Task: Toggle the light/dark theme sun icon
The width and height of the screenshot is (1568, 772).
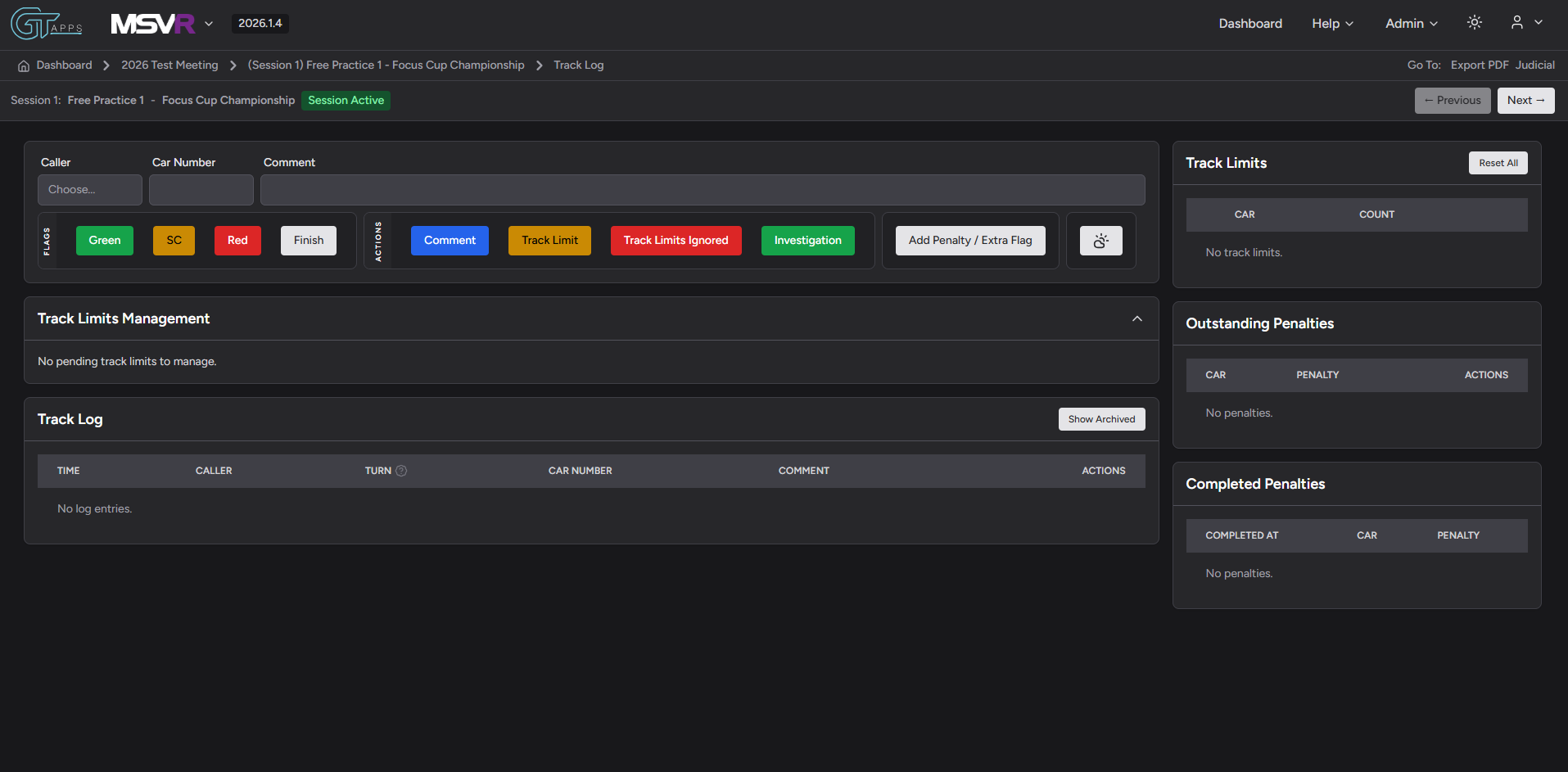Action: [x=1474, y=23]
